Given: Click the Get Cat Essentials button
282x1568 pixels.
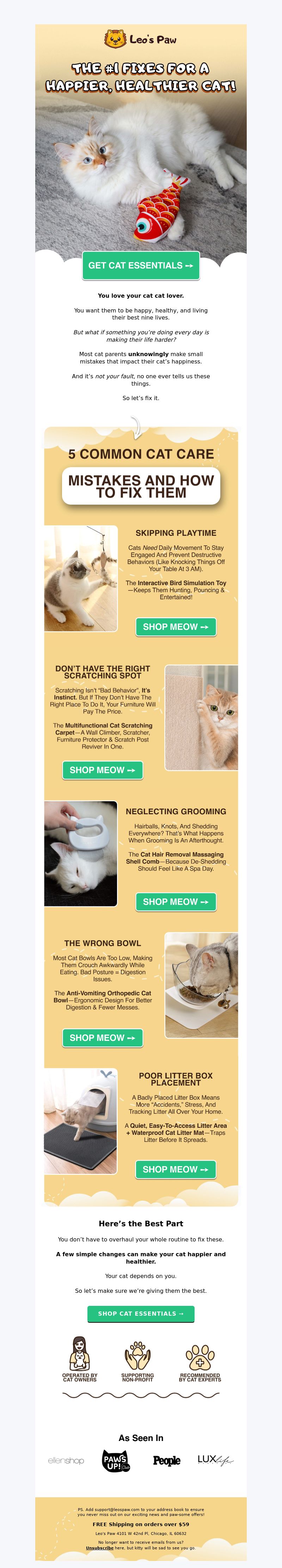Looking at the screenshot, I should click(141, 265).
